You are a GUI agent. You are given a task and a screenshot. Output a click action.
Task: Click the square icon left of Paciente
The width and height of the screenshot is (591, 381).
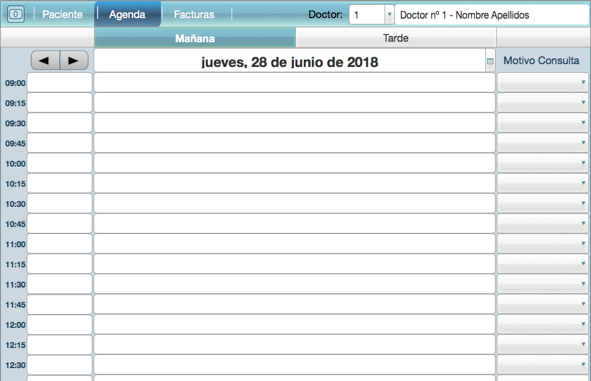click(x=15, y=14)
